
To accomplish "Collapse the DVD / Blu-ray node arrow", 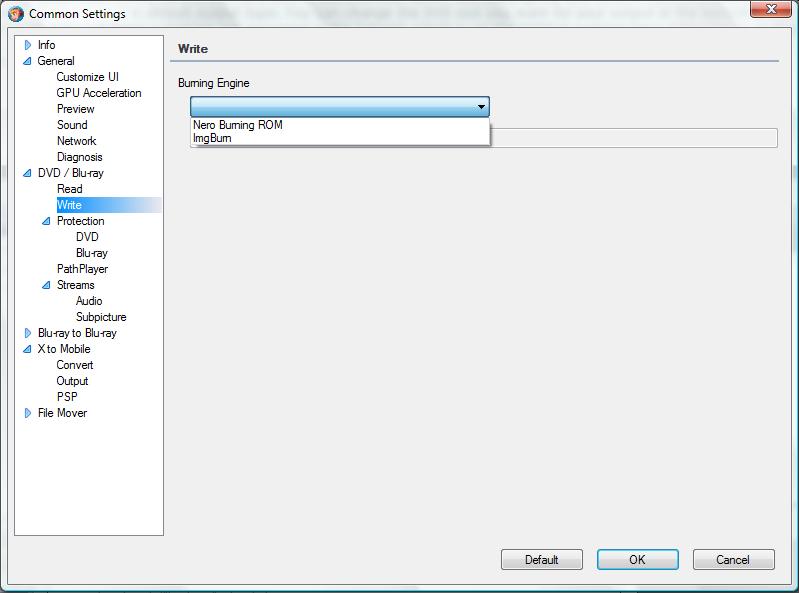I will click(x=28, y=173).
